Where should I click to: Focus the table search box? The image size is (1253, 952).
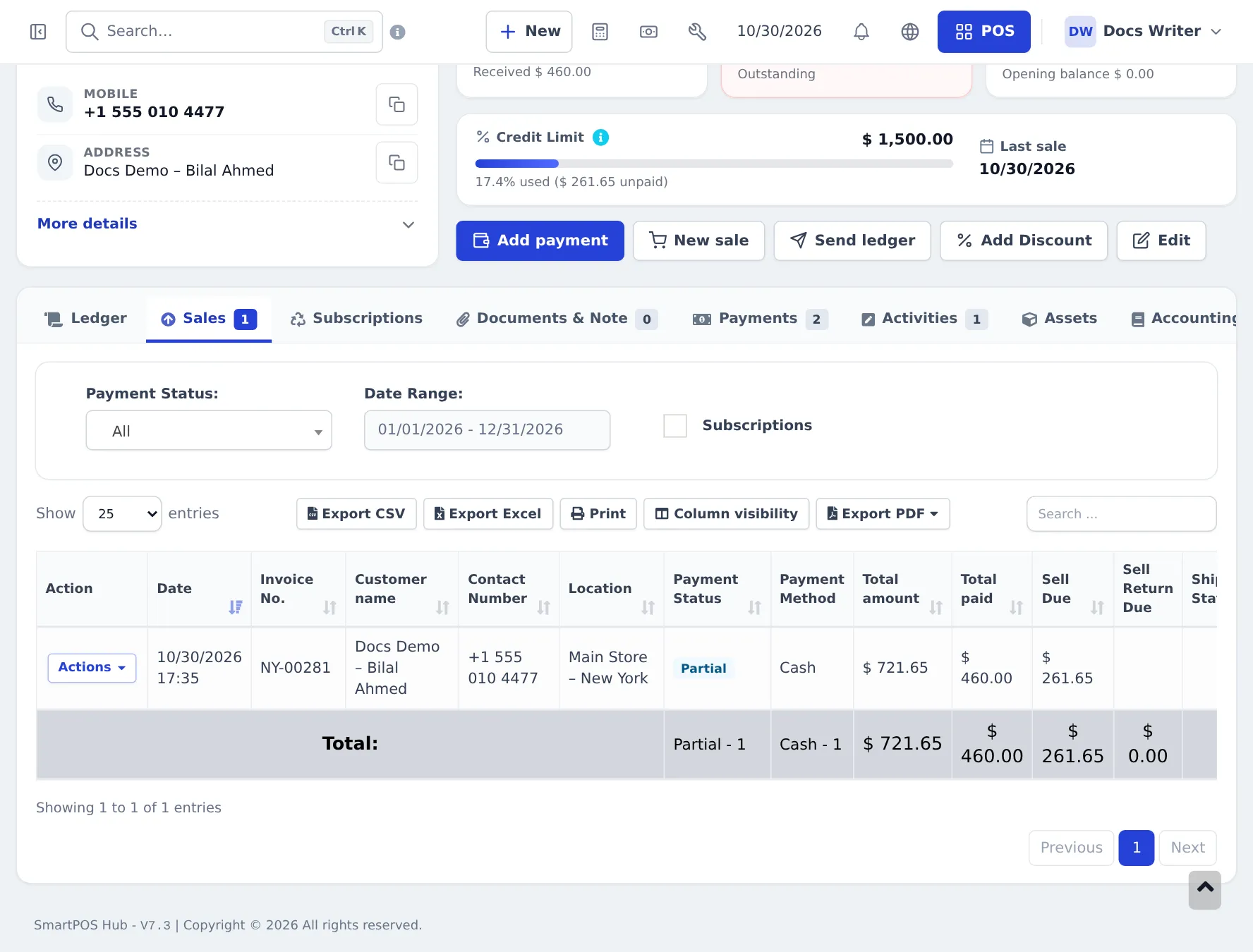(x=1121, y=514)
